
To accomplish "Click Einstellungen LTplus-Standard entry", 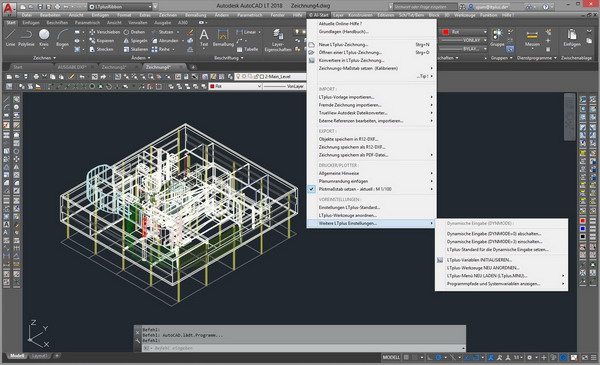I will [371, 207].
